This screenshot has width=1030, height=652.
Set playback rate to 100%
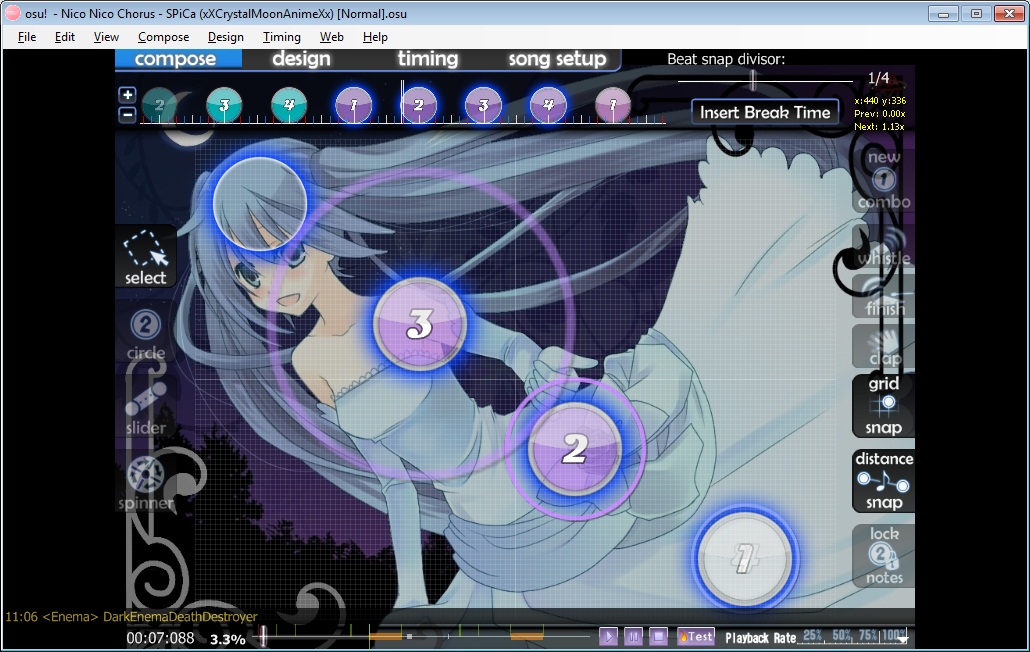coord(894,635)
